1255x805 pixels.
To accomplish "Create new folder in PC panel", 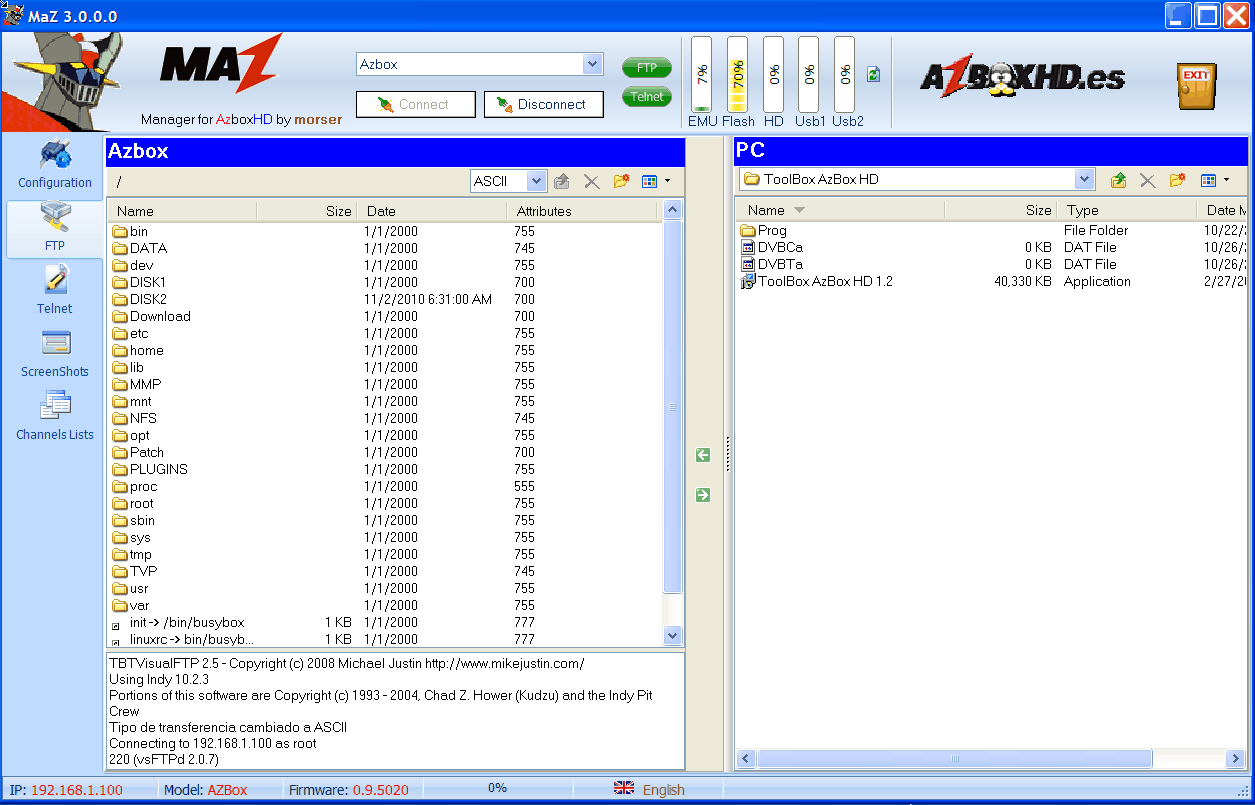I will [x=1177, y=180].
